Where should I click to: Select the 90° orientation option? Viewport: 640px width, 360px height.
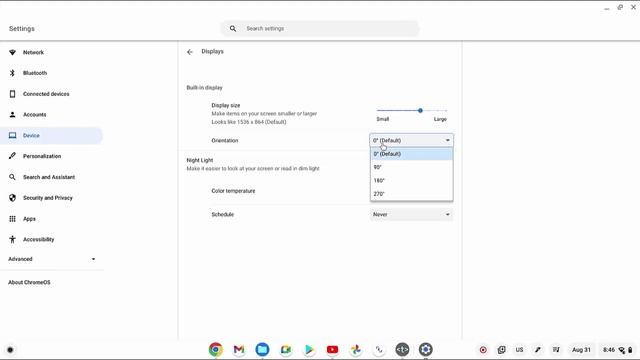point(411,167)
